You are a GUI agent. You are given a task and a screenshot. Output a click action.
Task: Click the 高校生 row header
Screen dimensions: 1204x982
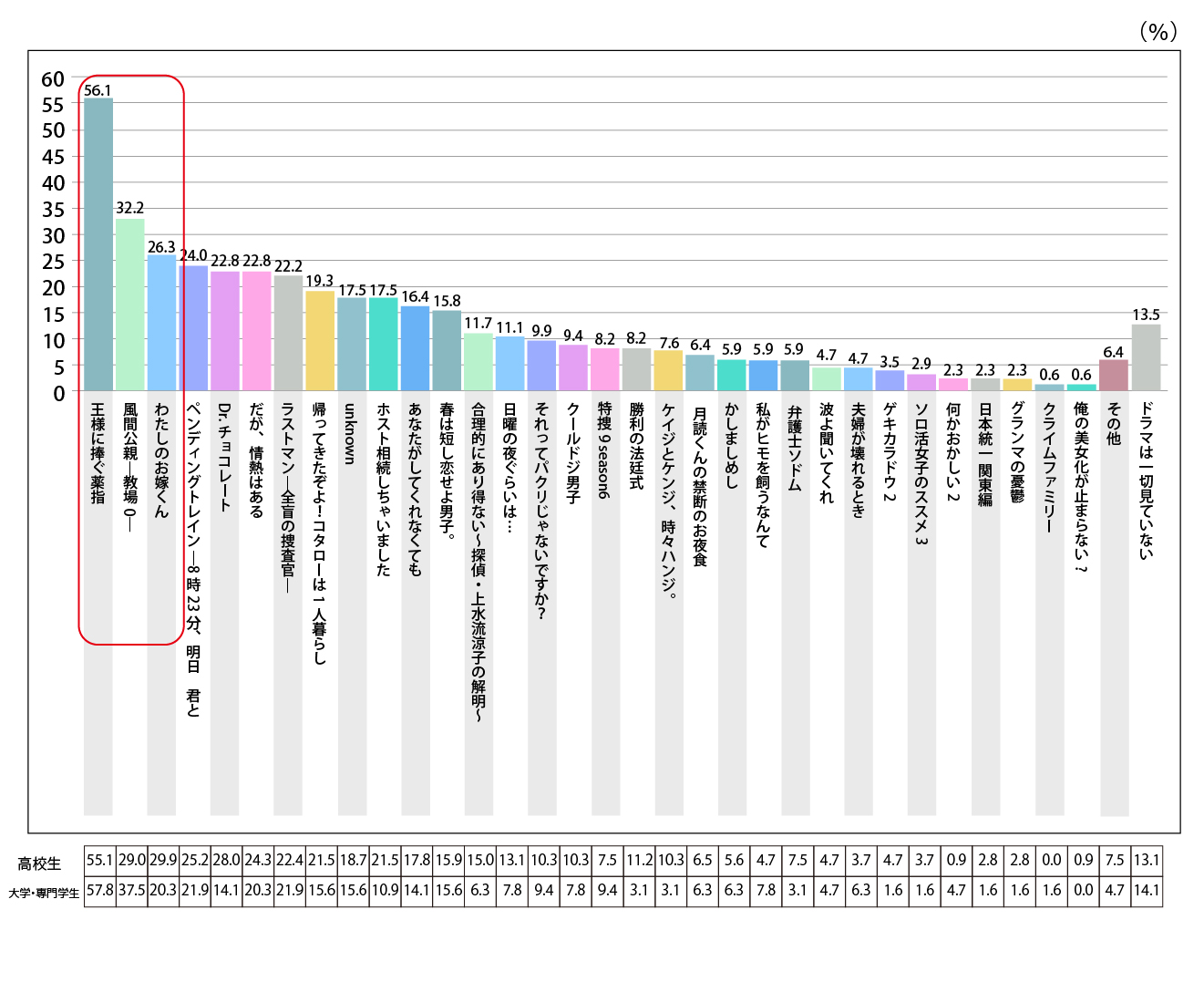pyautogui.click(x=40, y=863)
